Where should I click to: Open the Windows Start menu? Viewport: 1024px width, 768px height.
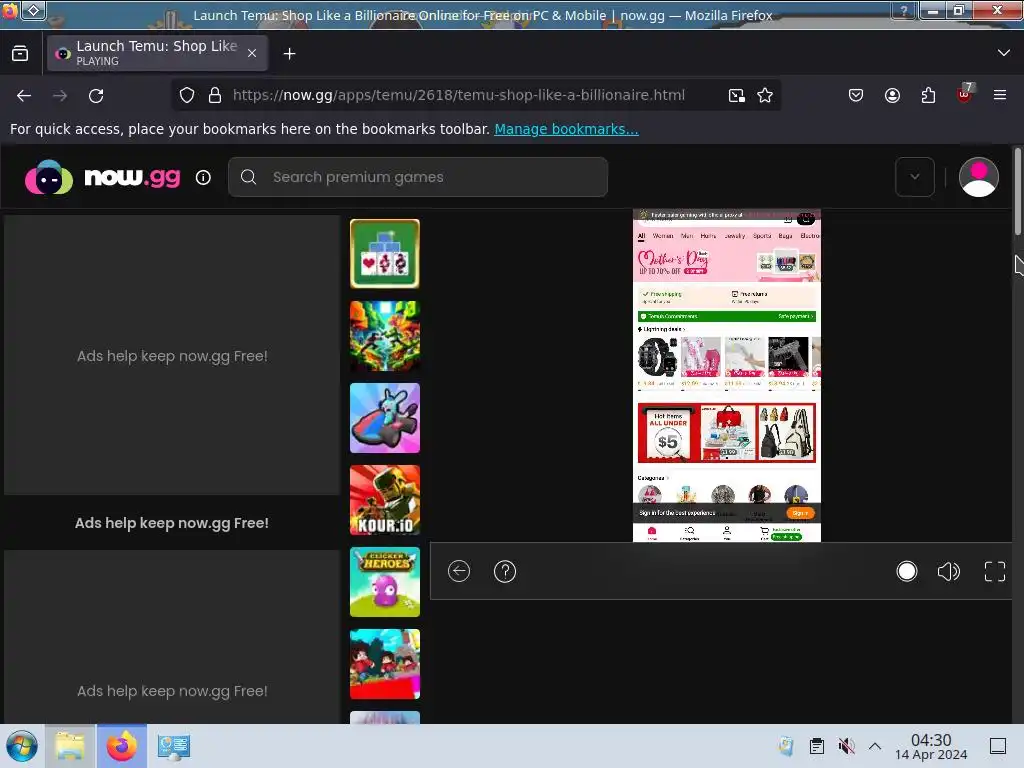pyautogui.click(x=21, y=746)
